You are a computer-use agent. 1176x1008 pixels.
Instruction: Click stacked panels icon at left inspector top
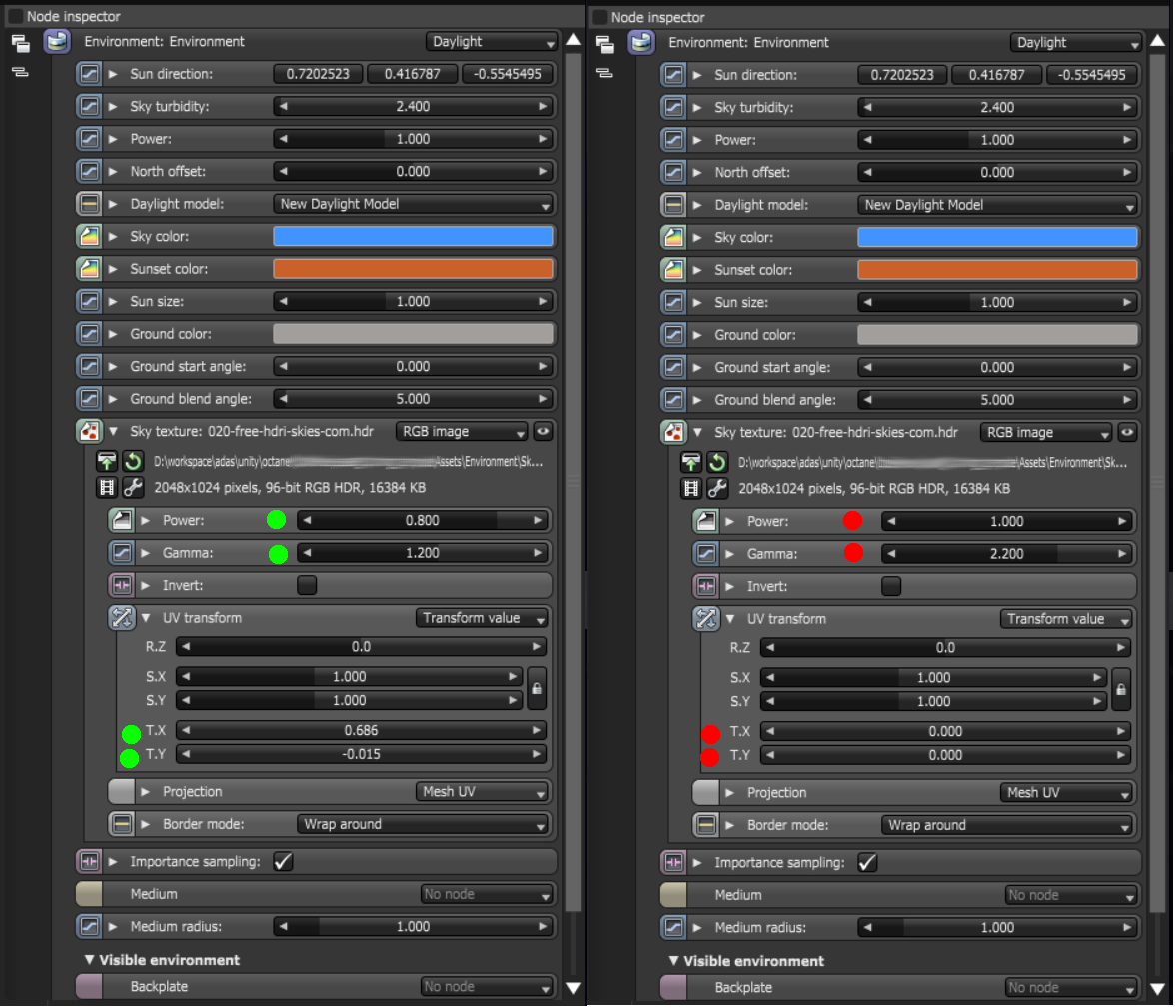[x=21, y=43]
